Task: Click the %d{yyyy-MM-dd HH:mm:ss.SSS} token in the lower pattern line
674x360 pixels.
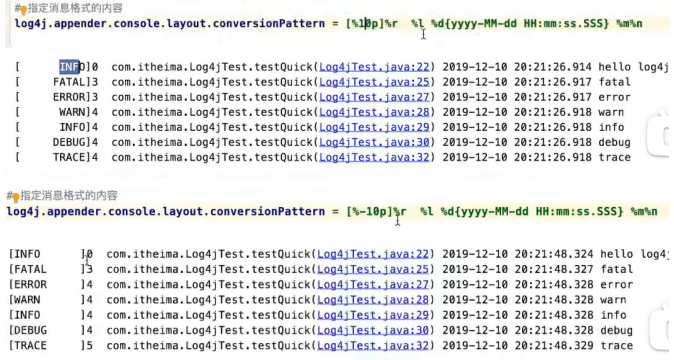Action: pos(532,211)
